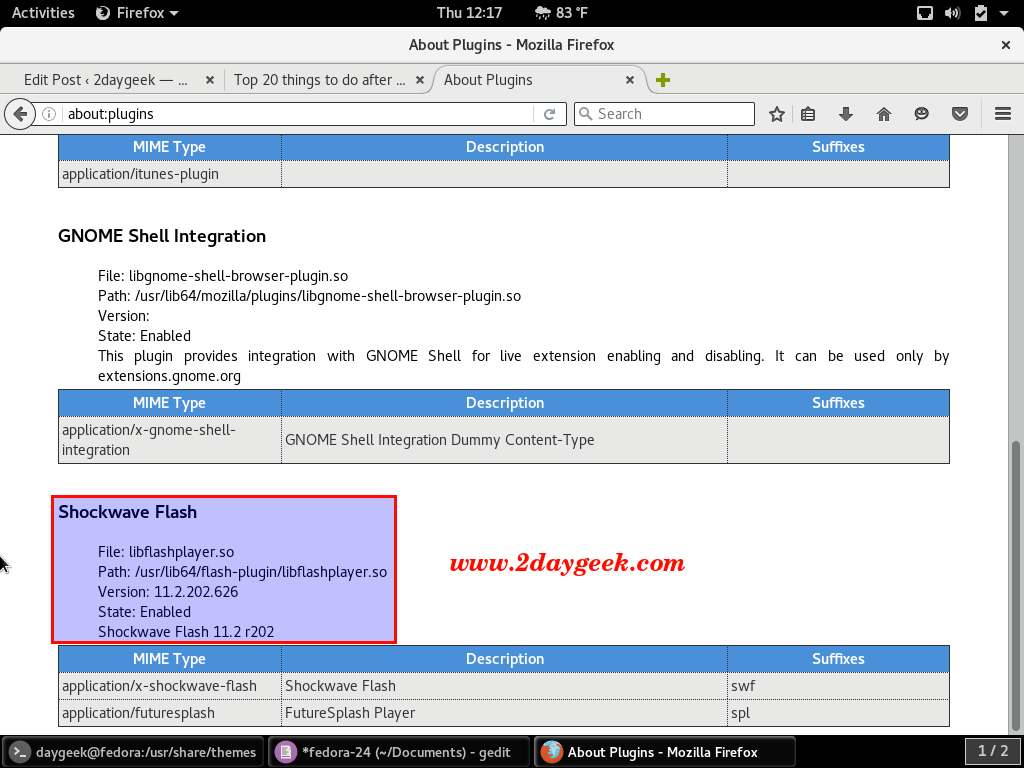Close the Top 20 things tab

420,80
